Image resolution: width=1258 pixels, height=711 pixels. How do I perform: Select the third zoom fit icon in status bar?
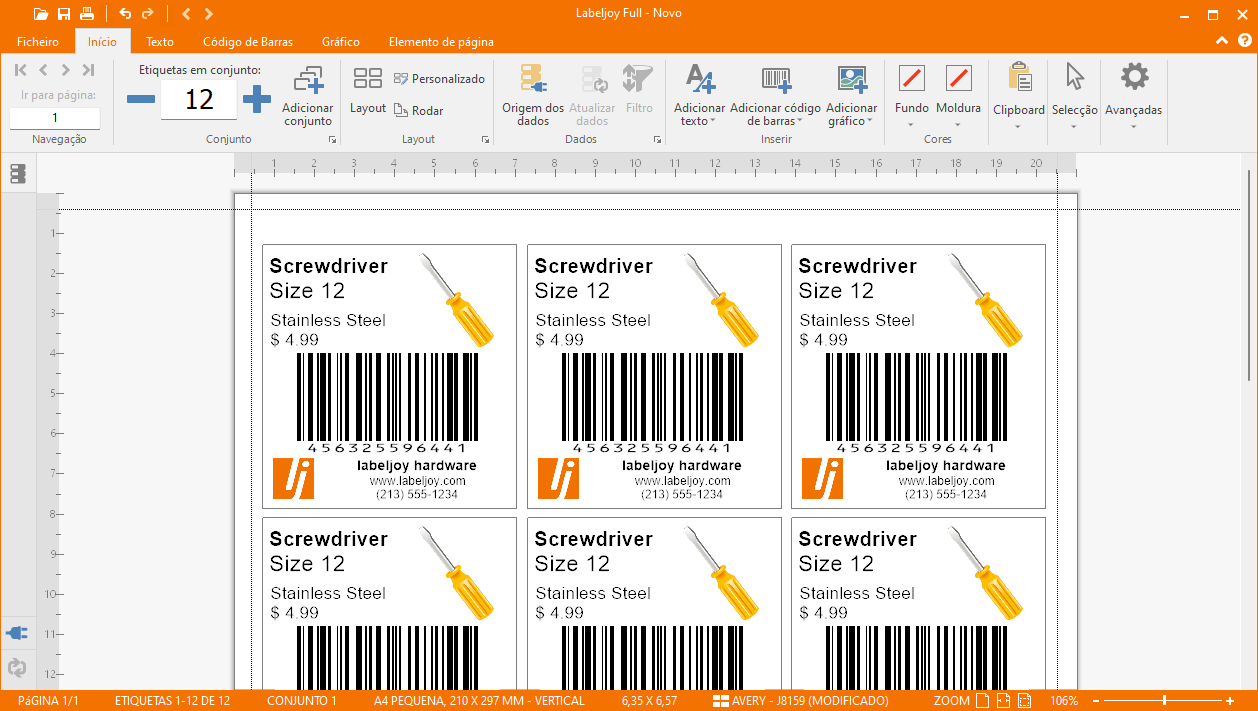(1026, 701)
